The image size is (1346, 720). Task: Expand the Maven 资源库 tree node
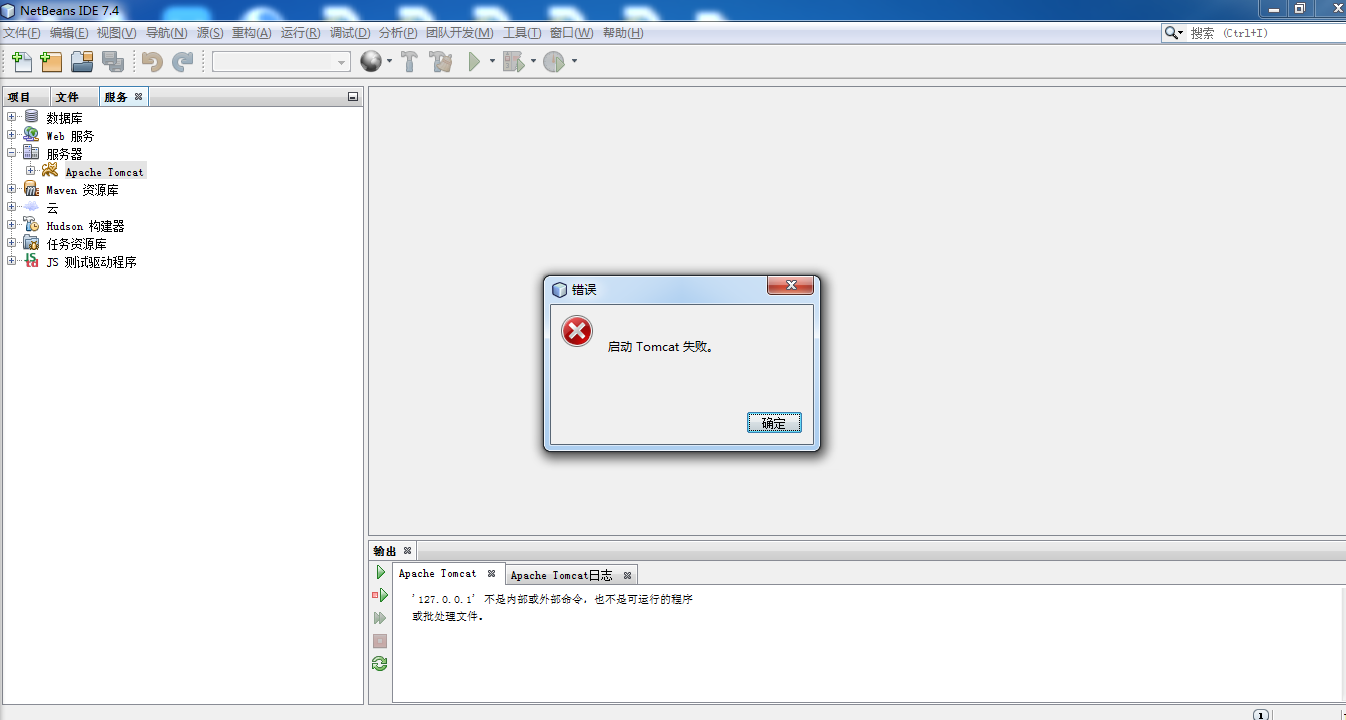[12, 189]
